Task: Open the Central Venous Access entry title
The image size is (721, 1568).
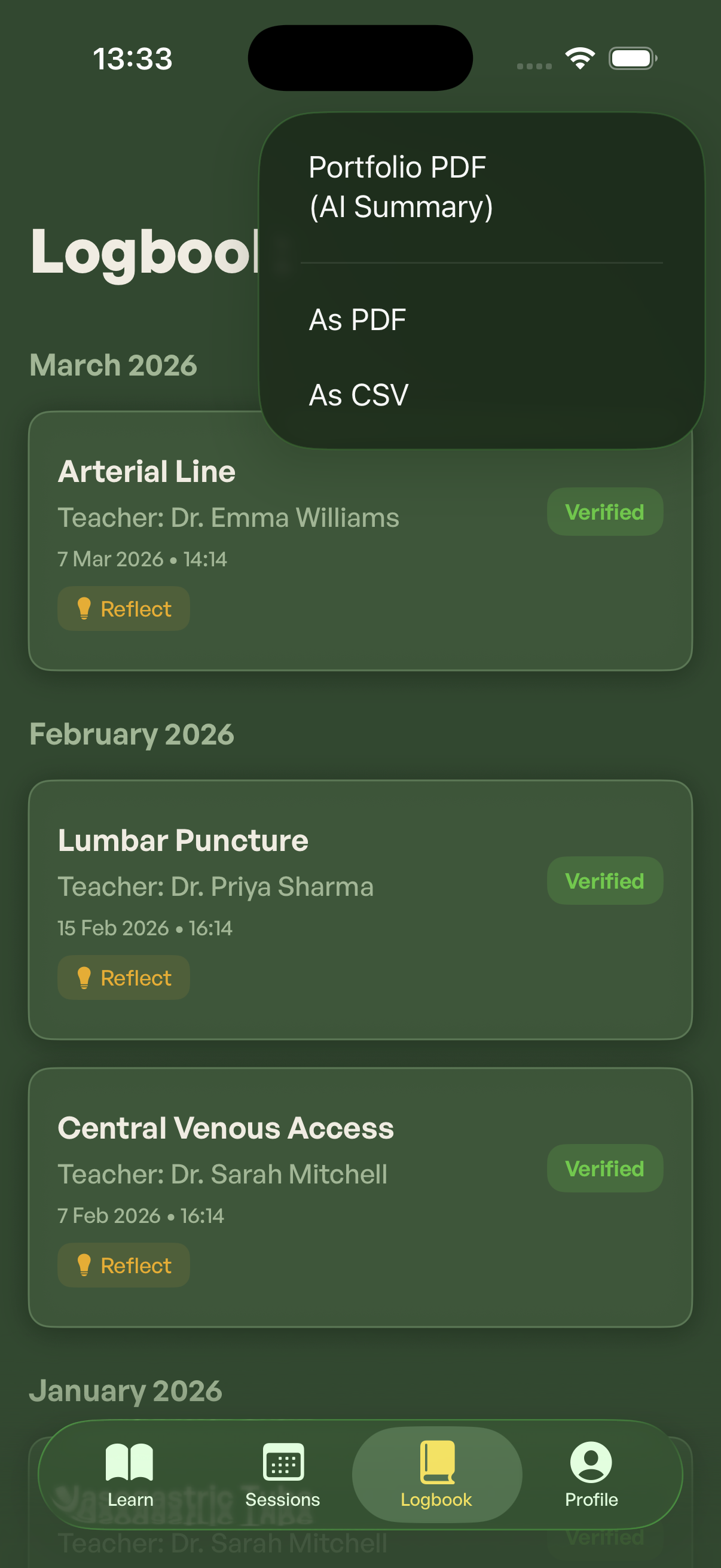Action: (x=226, y=1127)
